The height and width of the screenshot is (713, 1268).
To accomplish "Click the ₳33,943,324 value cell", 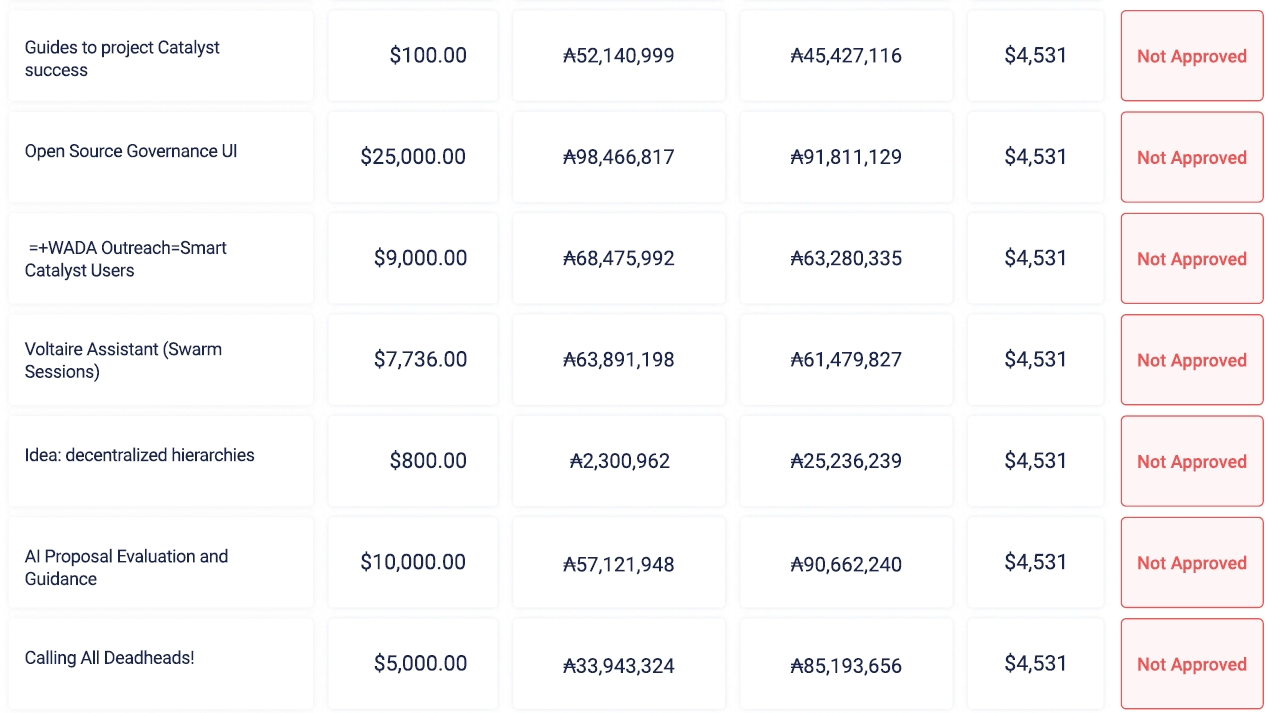I will coord(619,665).
